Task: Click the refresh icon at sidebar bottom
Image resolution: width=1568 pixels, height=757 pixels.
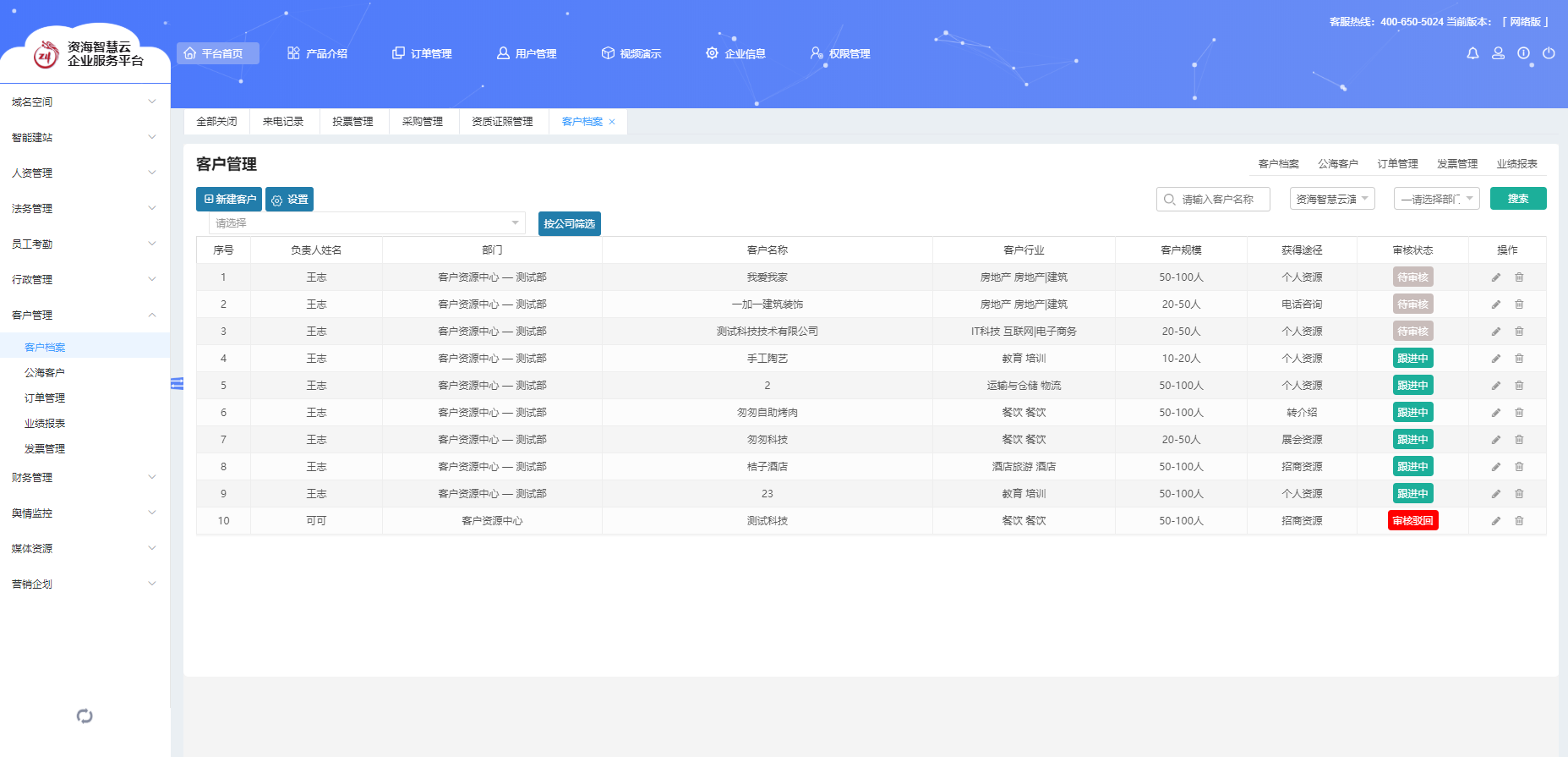Action: [x=85, y=716]
